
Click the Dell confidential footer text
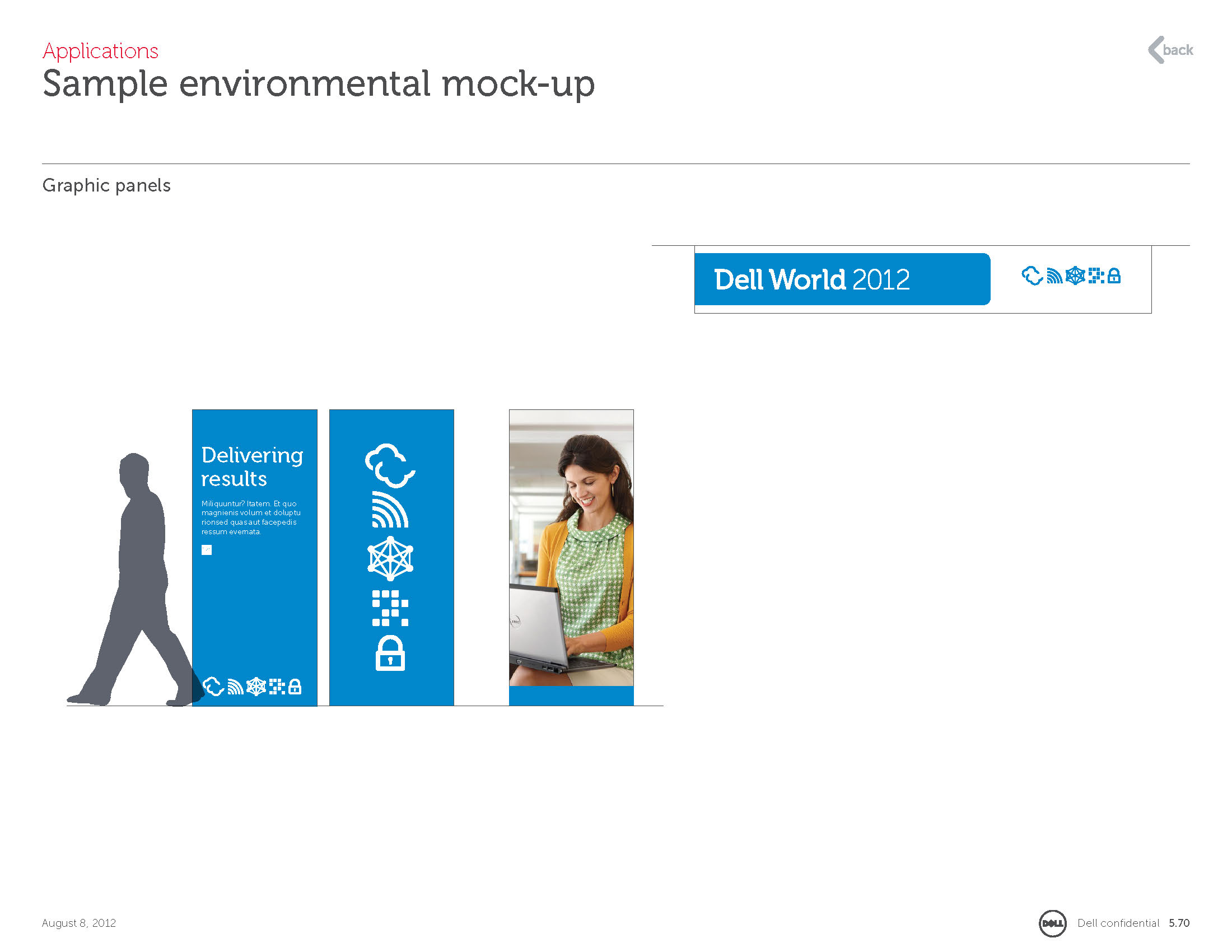(x=1118, y=923)
